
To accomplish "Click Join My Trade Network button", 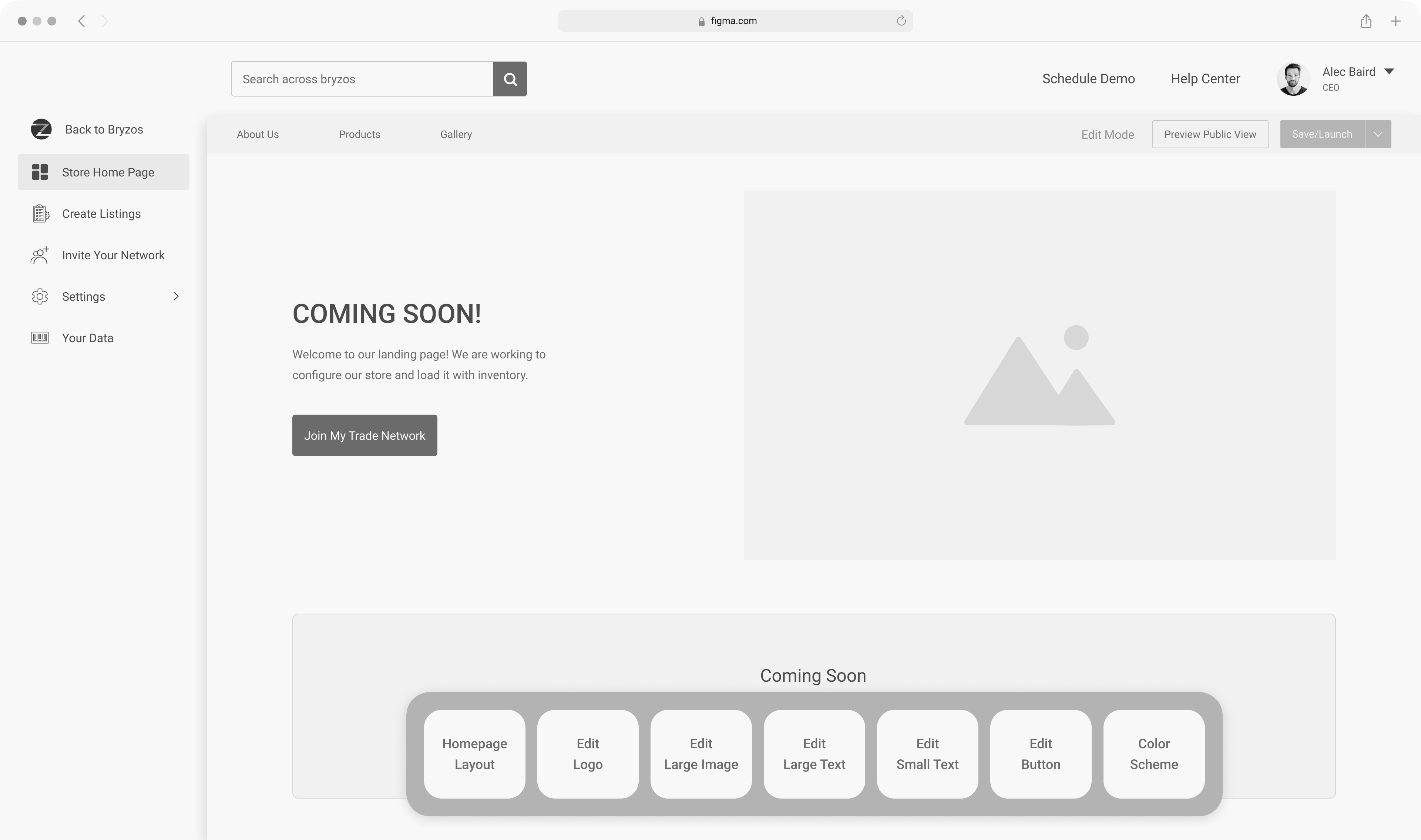I will [365, 435].
